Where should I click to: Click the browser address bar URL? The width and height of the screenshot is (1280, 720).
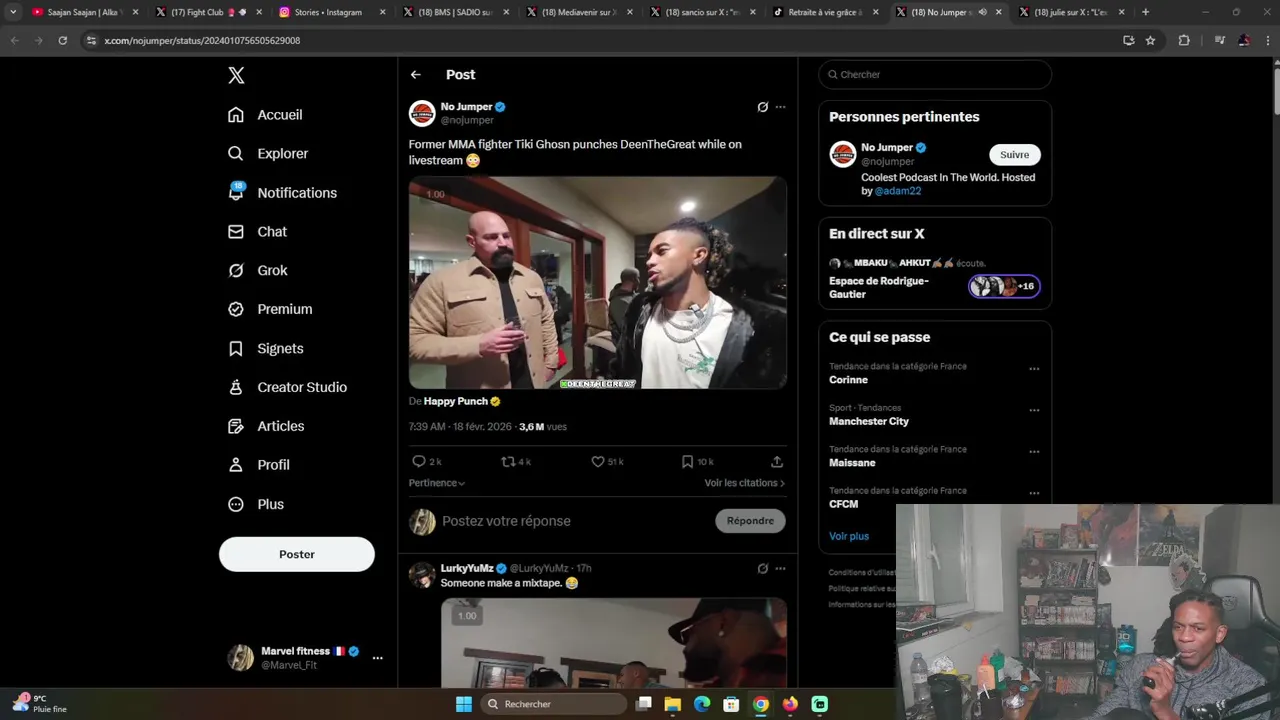202,40
